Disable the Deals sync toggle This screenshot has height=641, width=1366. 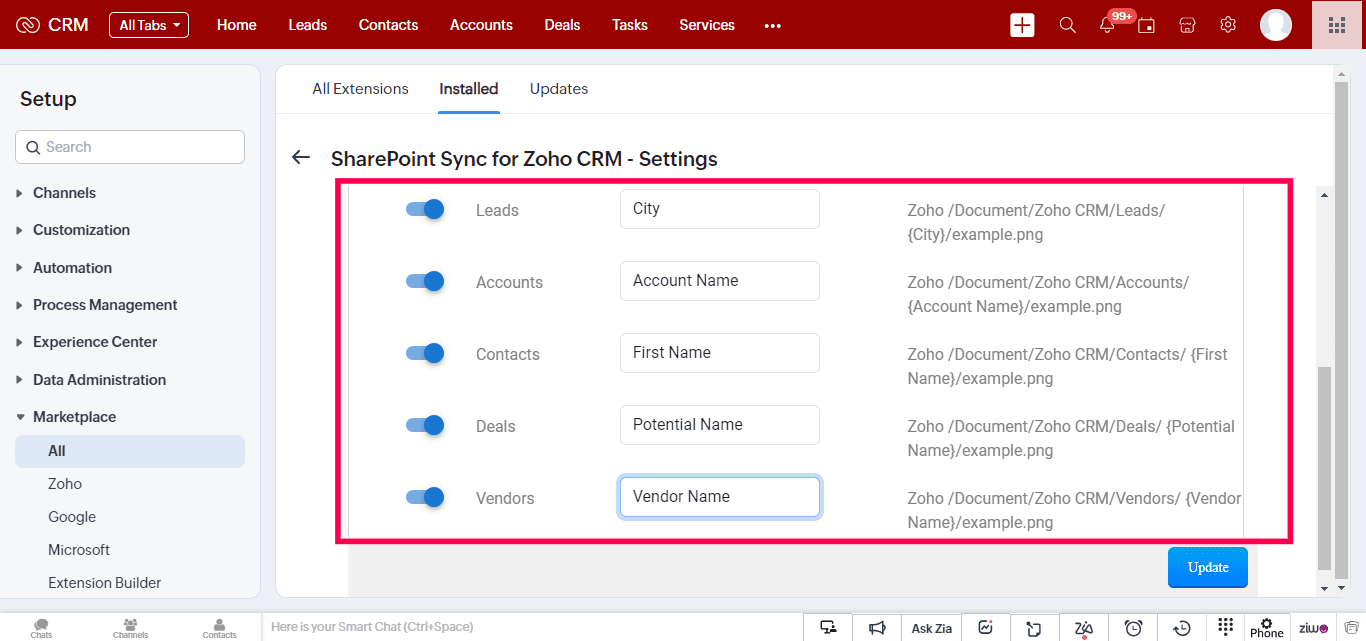pyautogui.click(x=425, y=425)
